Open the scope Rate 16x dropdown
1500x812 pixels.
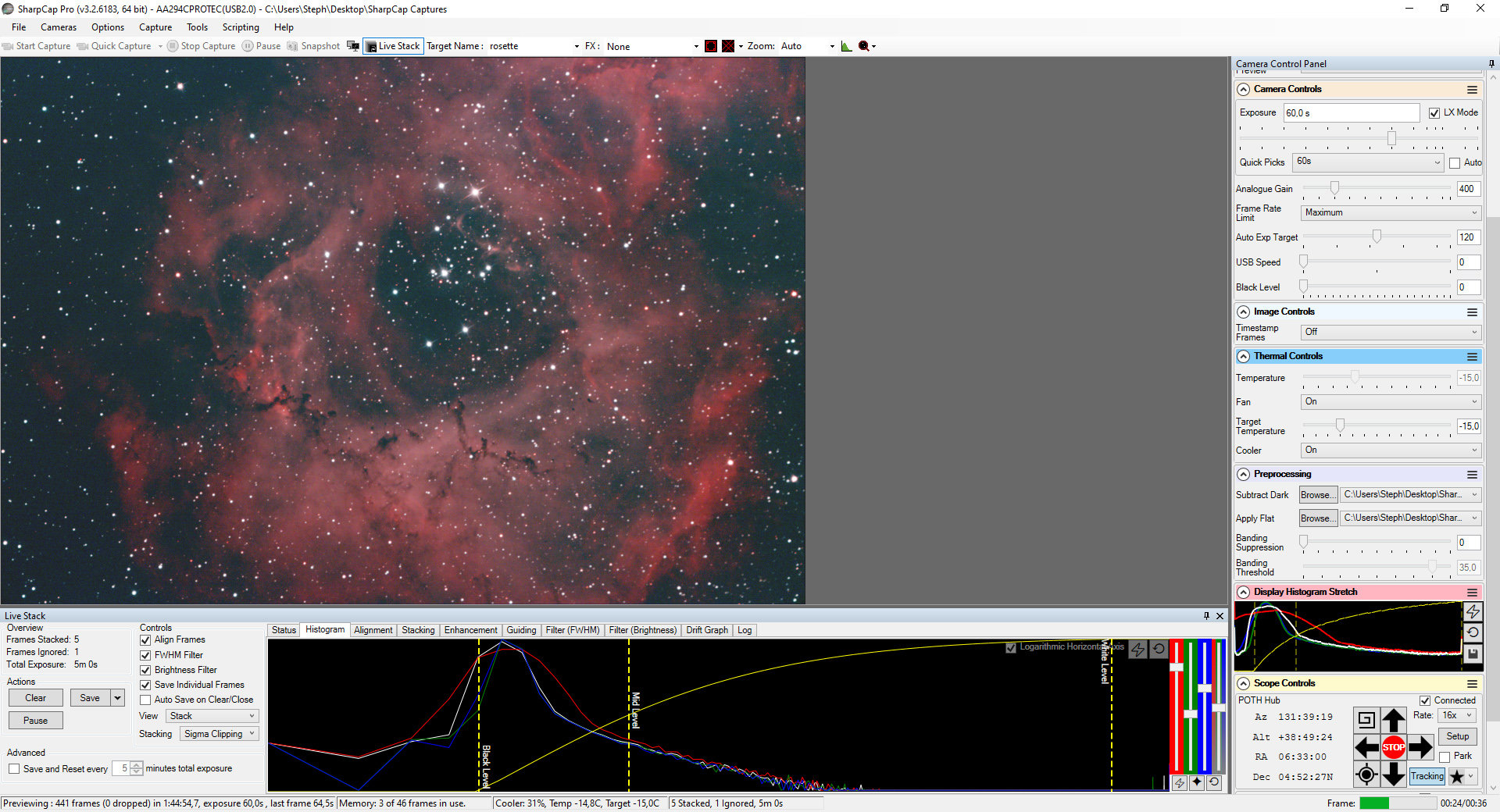tap(1457, 715)
